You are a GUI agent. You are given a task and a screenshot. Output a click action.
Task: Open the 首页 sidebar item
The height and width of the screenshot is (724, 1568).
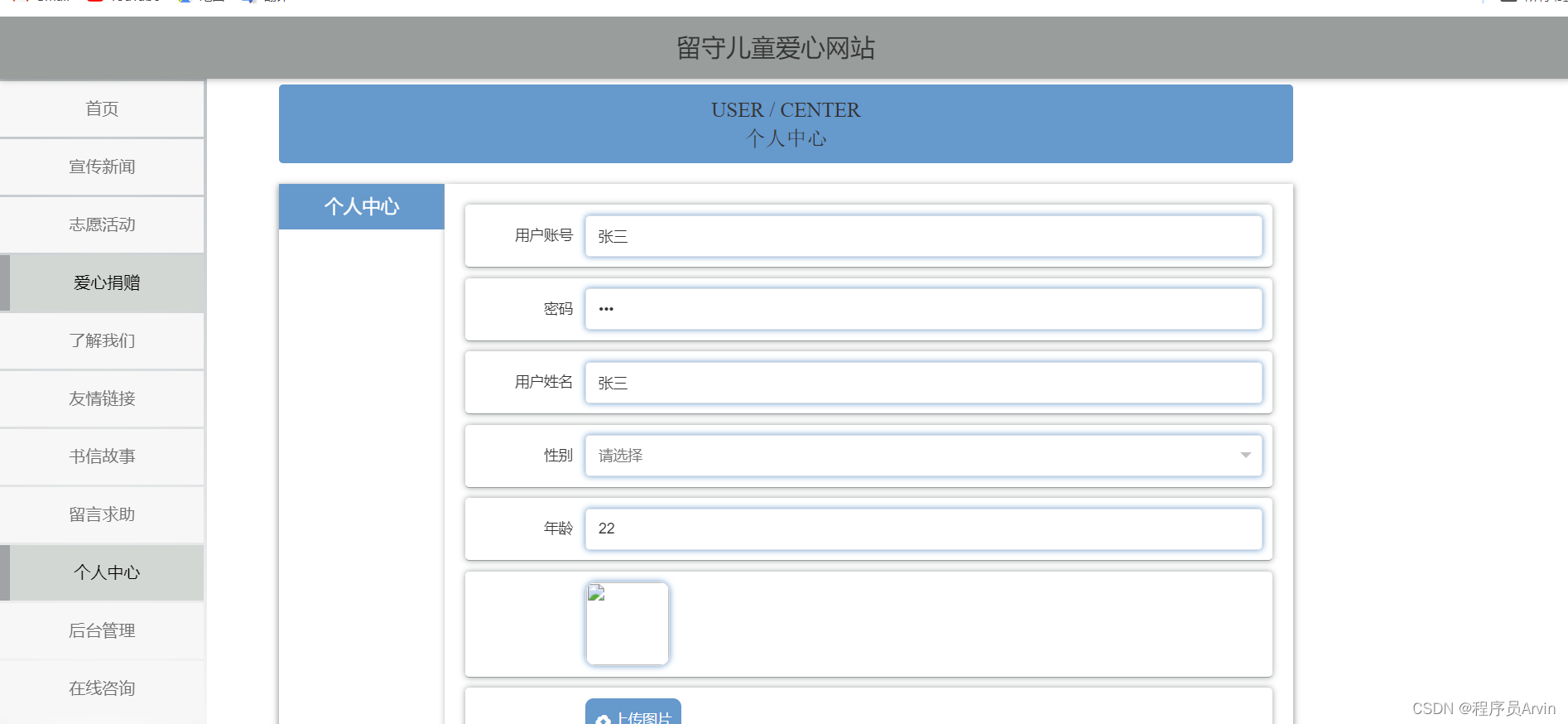click(x=102, y=109)
